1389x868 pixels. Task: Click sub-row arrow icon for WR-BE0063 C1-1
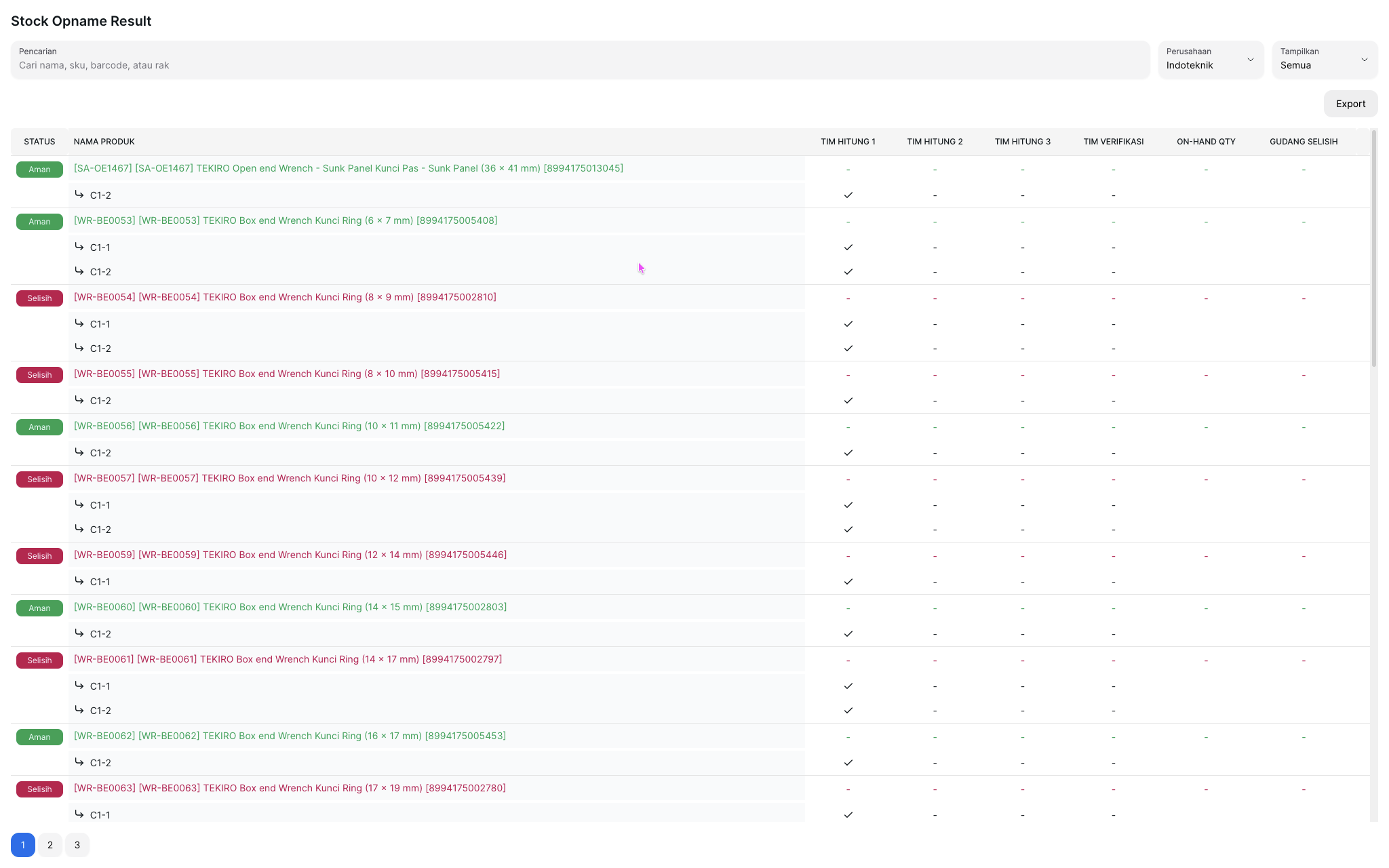point(79,814)
